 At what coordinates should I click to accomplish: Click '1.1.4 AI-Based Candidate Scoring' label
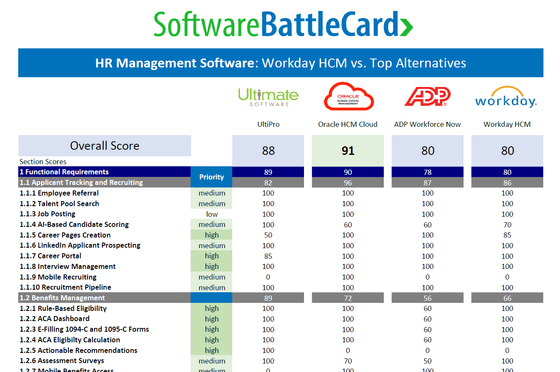pos(74,225)
